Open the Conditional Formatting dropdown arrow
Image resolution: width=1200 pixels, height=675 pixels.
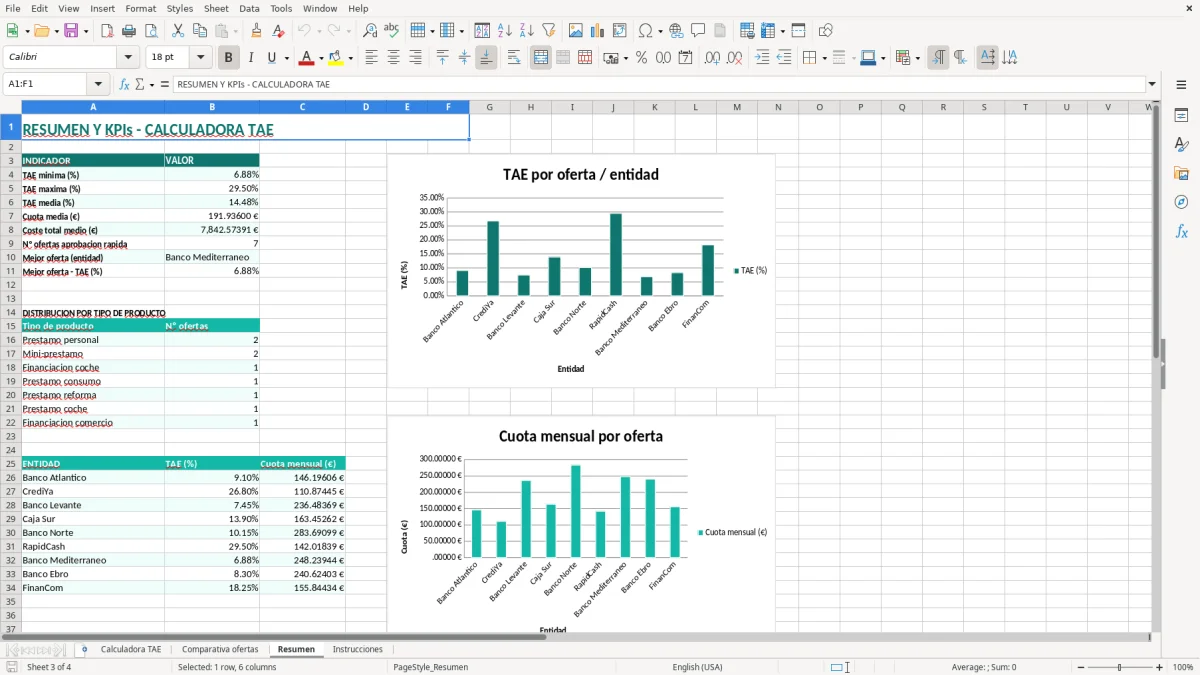tap(916, 58)
